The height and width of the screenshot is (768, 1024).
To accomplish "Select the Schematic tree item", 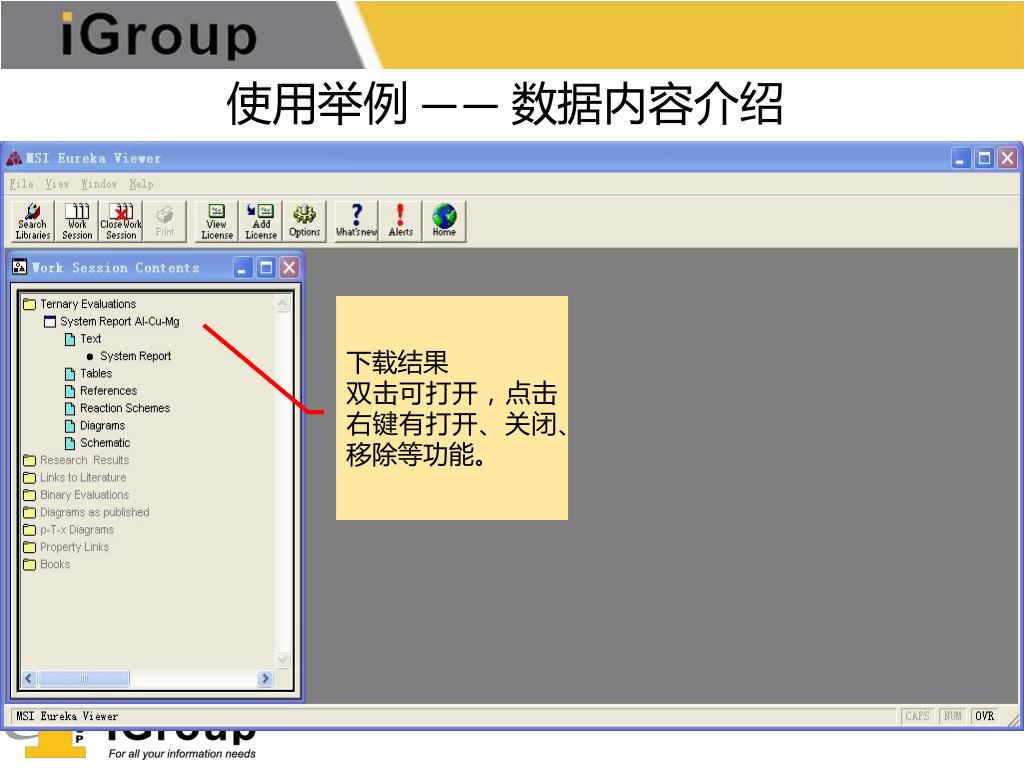I will 105,443.
